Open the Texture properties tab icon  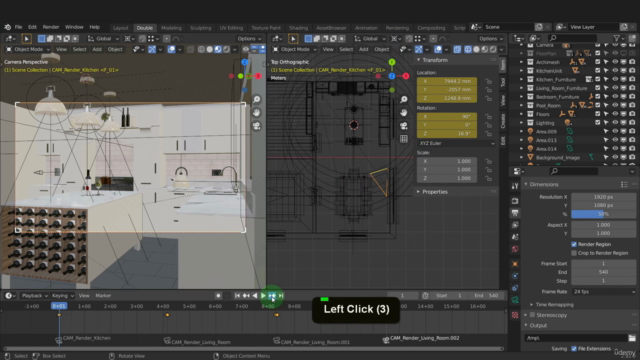[515, 315]
